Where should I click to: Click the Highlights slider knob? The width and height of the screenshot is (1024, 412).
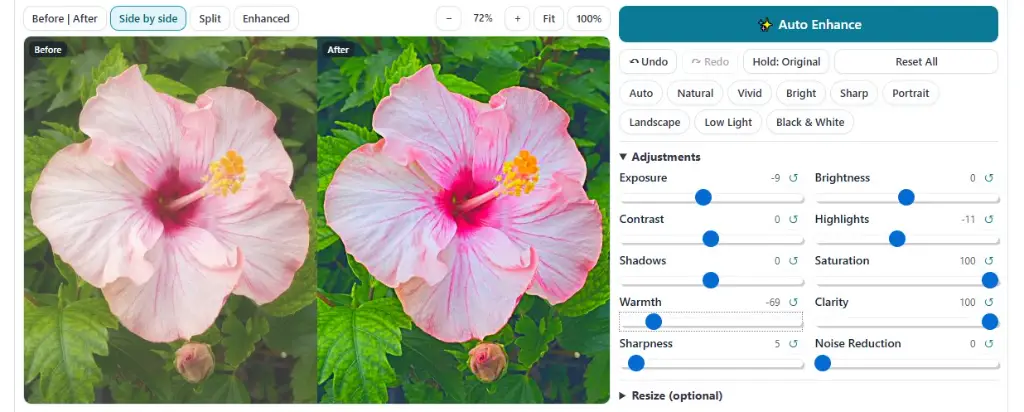click(897, 239)
